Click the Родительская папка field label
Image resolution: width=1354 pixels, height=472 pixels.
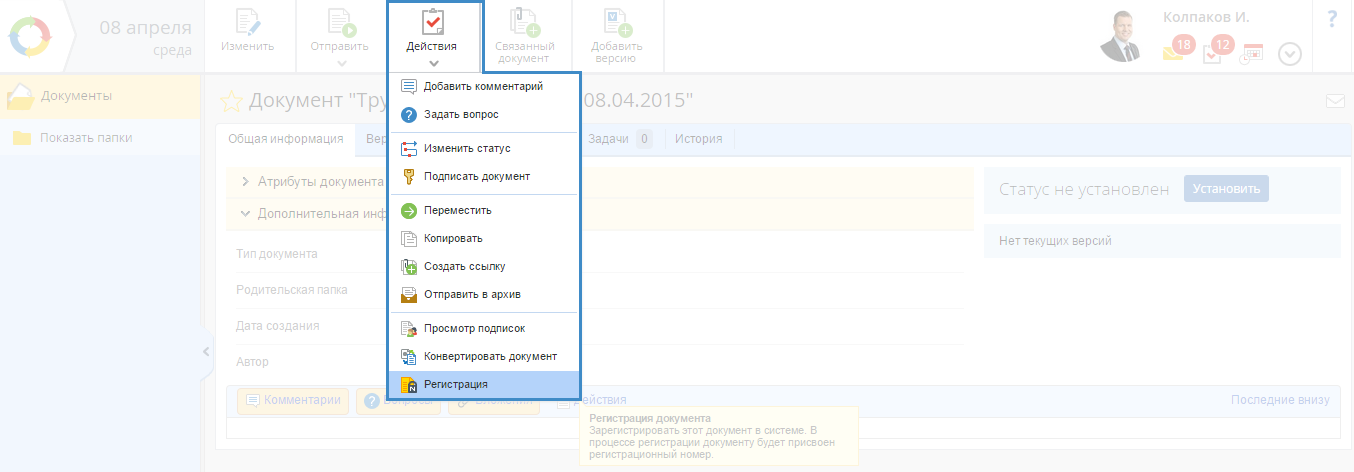click(x=292, y=290)
